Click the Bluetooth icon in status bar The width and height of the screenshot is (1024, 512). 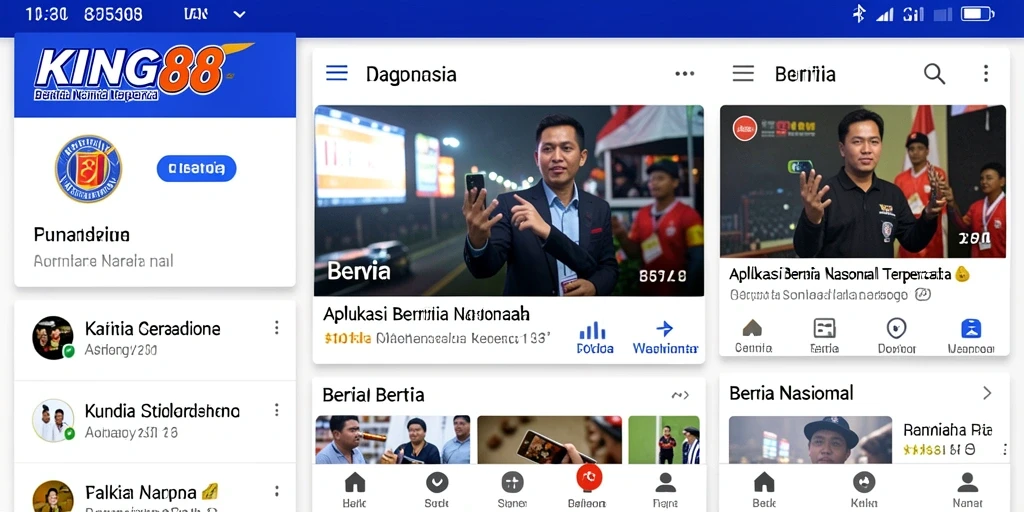pos(859,14)
